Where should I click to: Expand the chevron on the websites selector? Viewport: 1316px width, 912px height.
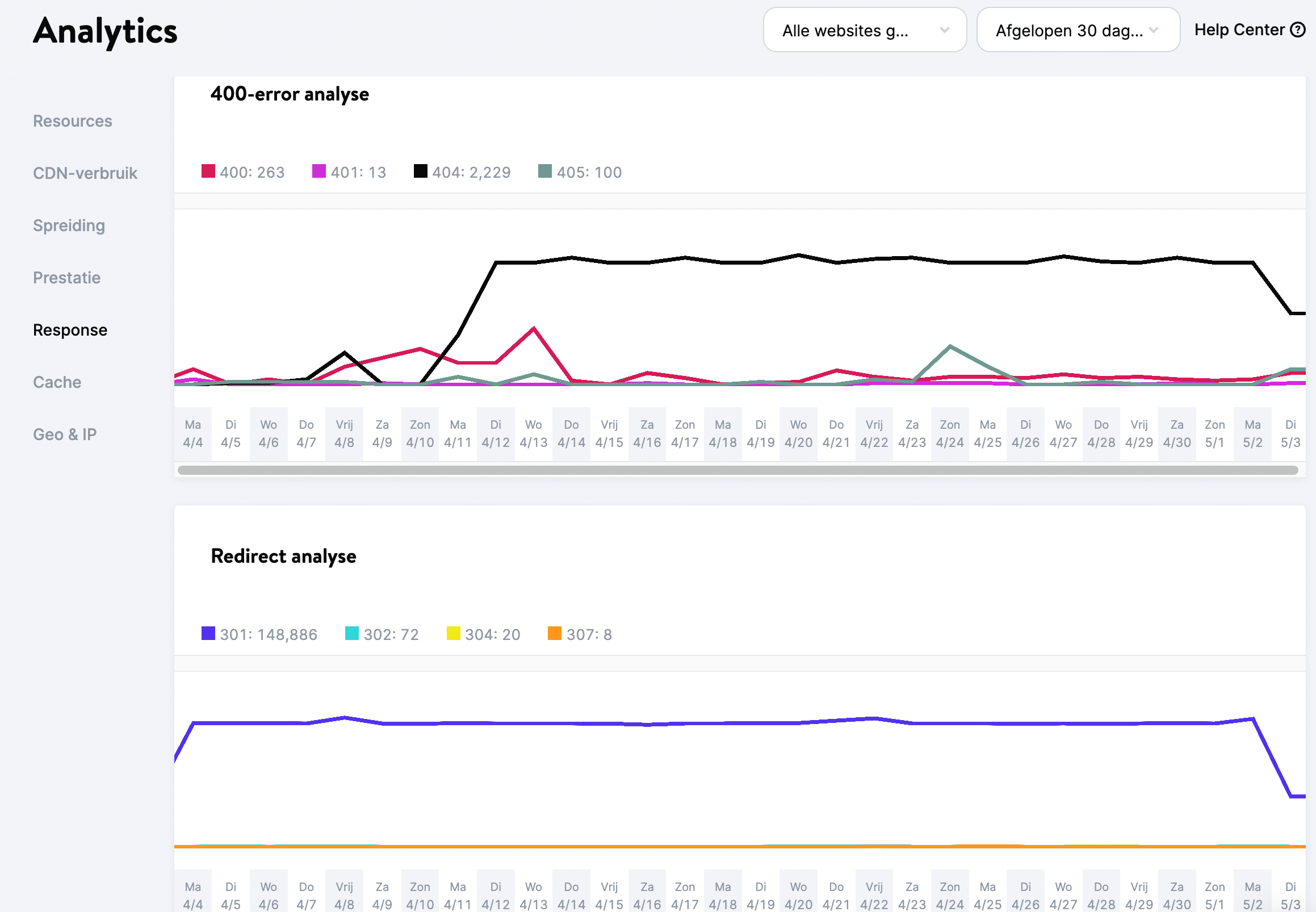(945, 31)
